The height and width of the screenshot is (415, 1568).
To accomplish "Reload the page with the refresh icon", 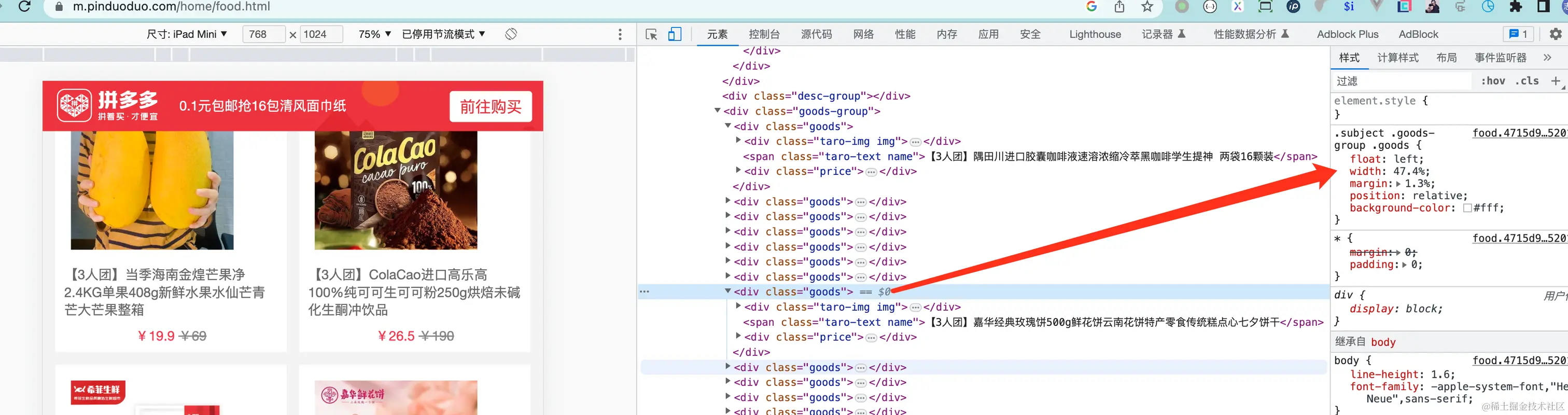I will coord(24,7).
